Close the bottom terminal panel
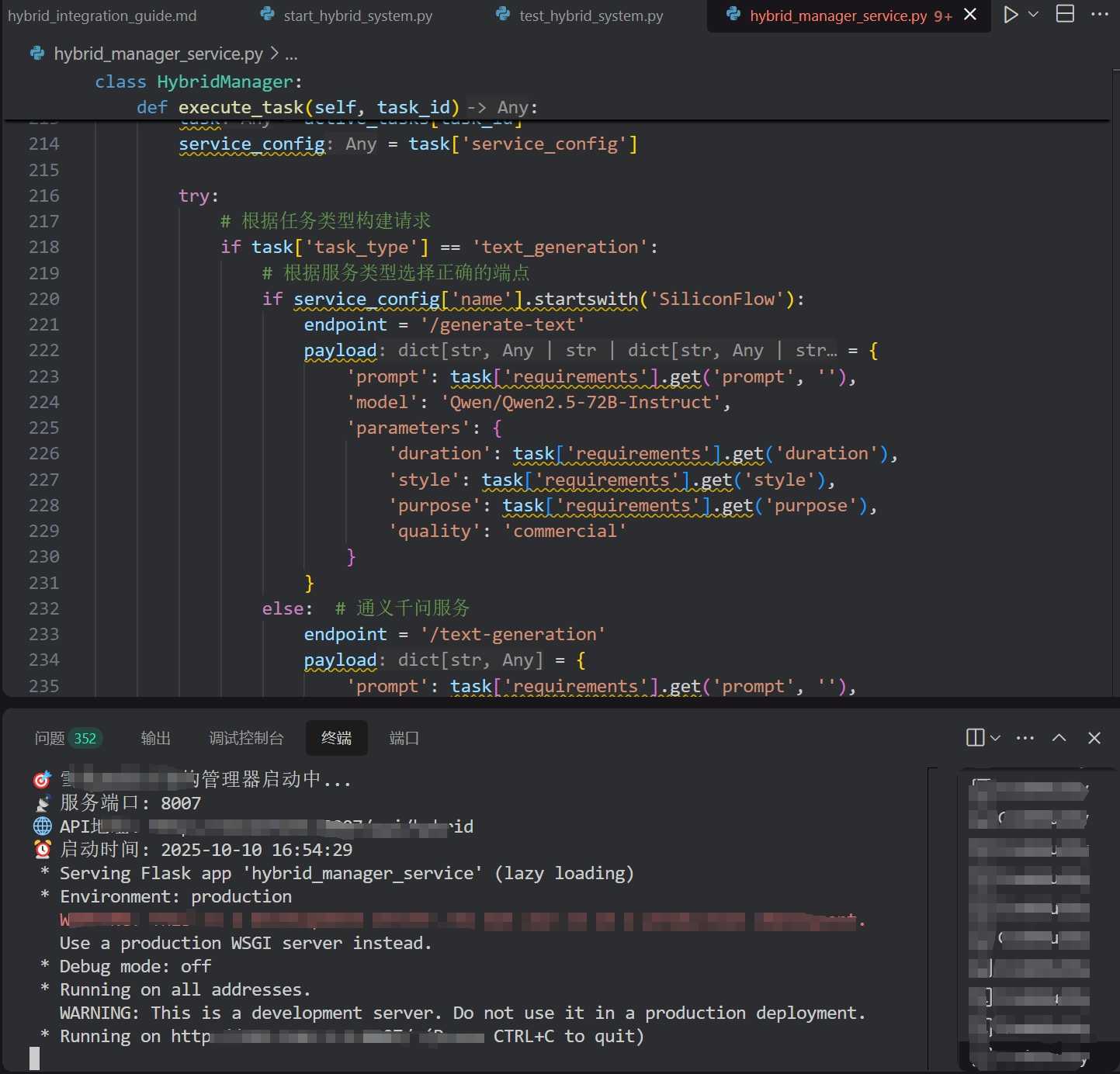 coord(1094,738)
